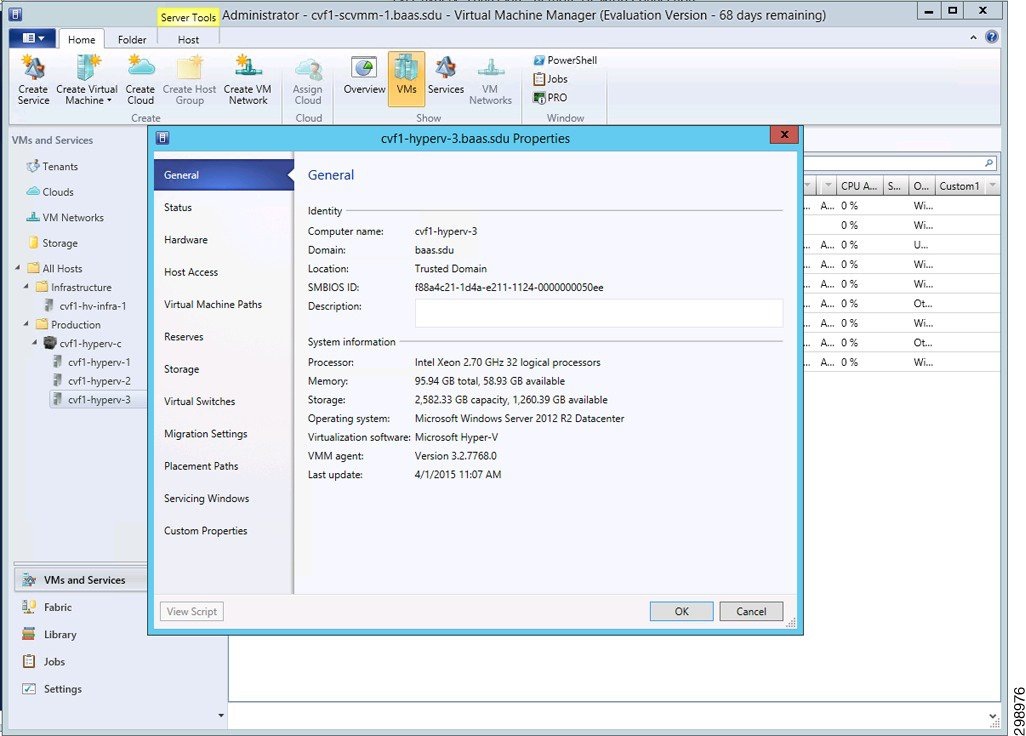Collapse the cvf1-hyperv-c cluster node
The height and width of the screenshot is (736, 1026).
(x=35, y=342)
